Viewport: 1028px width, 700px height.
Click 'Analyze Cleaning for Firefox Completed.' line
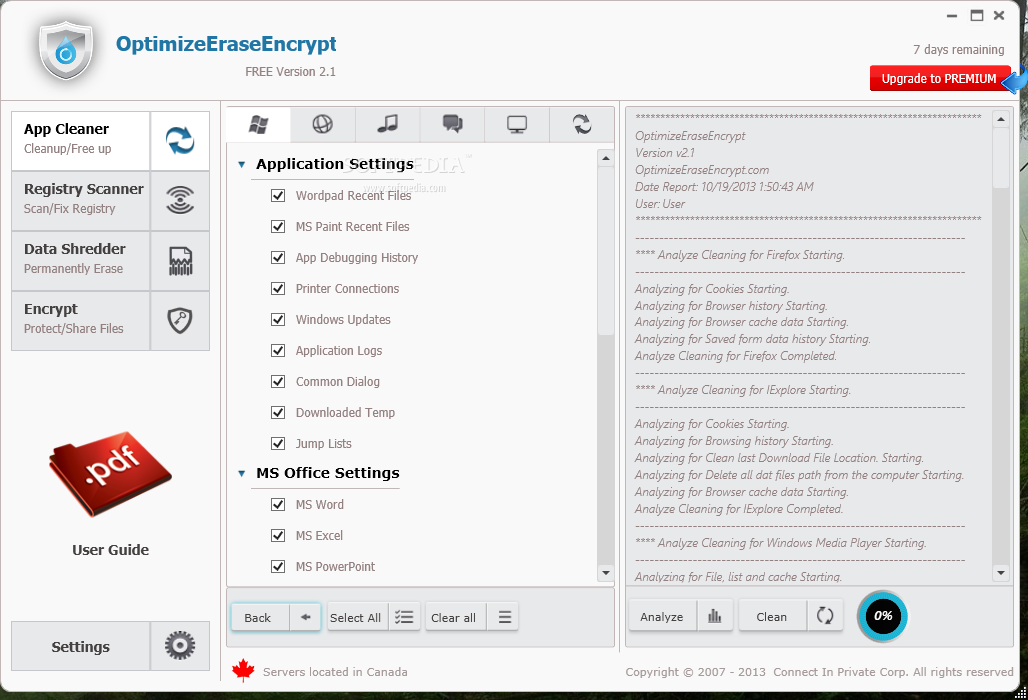click(736, 356)
